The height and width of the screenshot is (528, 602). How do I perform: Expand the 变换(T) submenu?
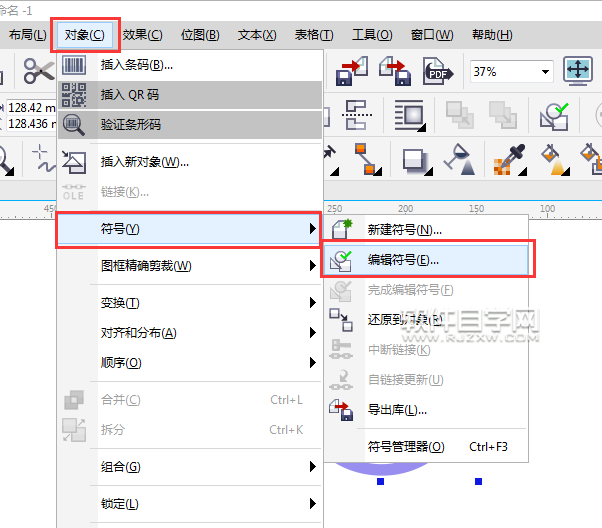[190, 303]
